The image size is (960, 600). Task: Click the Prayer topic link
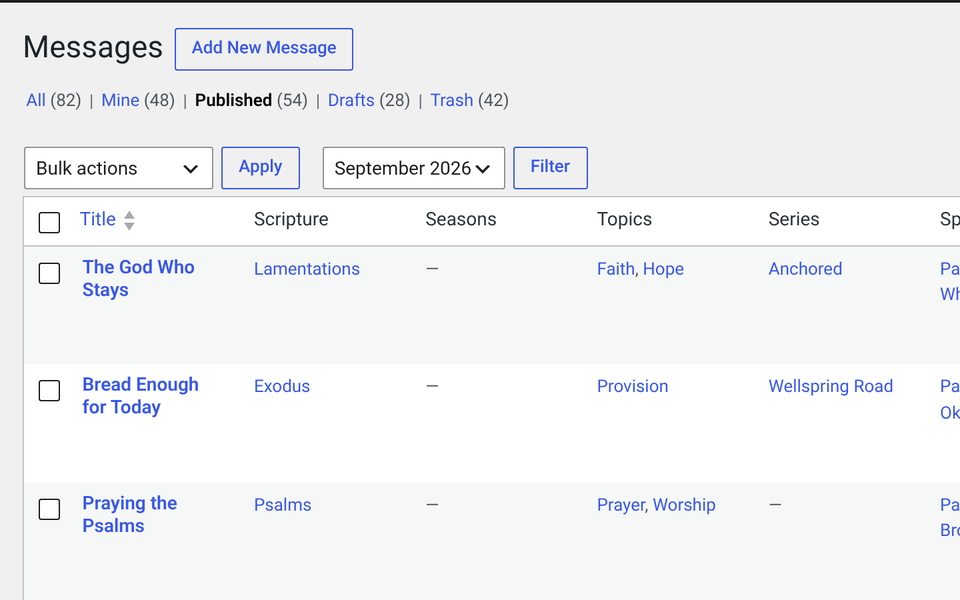[621, 505]
